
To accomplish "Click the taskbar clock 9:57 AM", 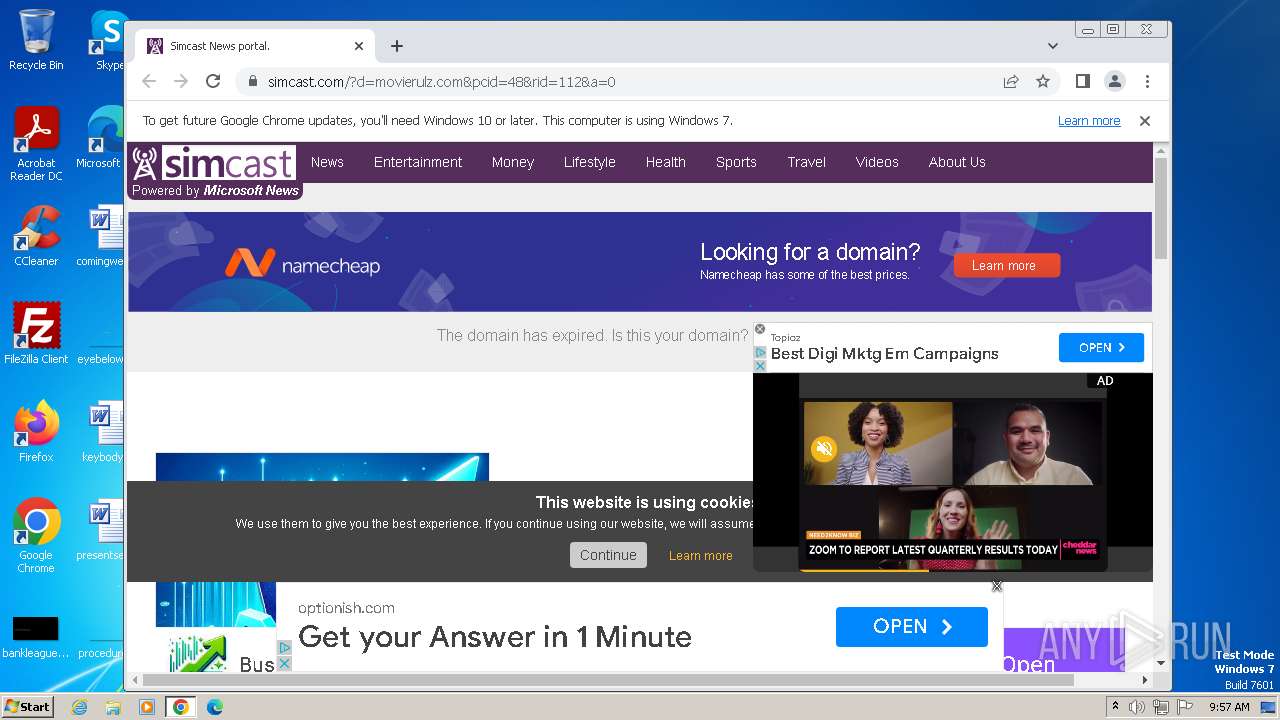I will (x=1229, y=707).
